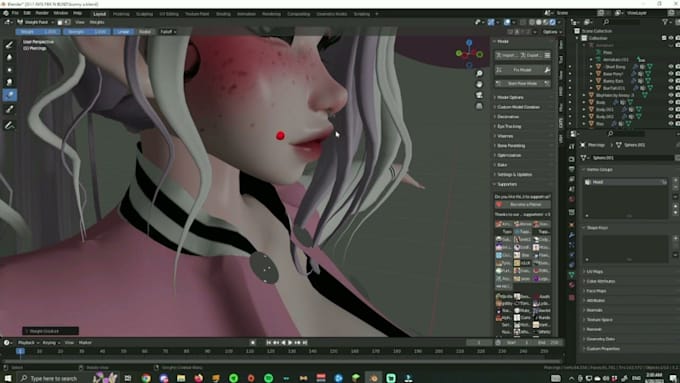Switch to the Sculpting workspace tab

pyautogui.click(x=144, y=14)
